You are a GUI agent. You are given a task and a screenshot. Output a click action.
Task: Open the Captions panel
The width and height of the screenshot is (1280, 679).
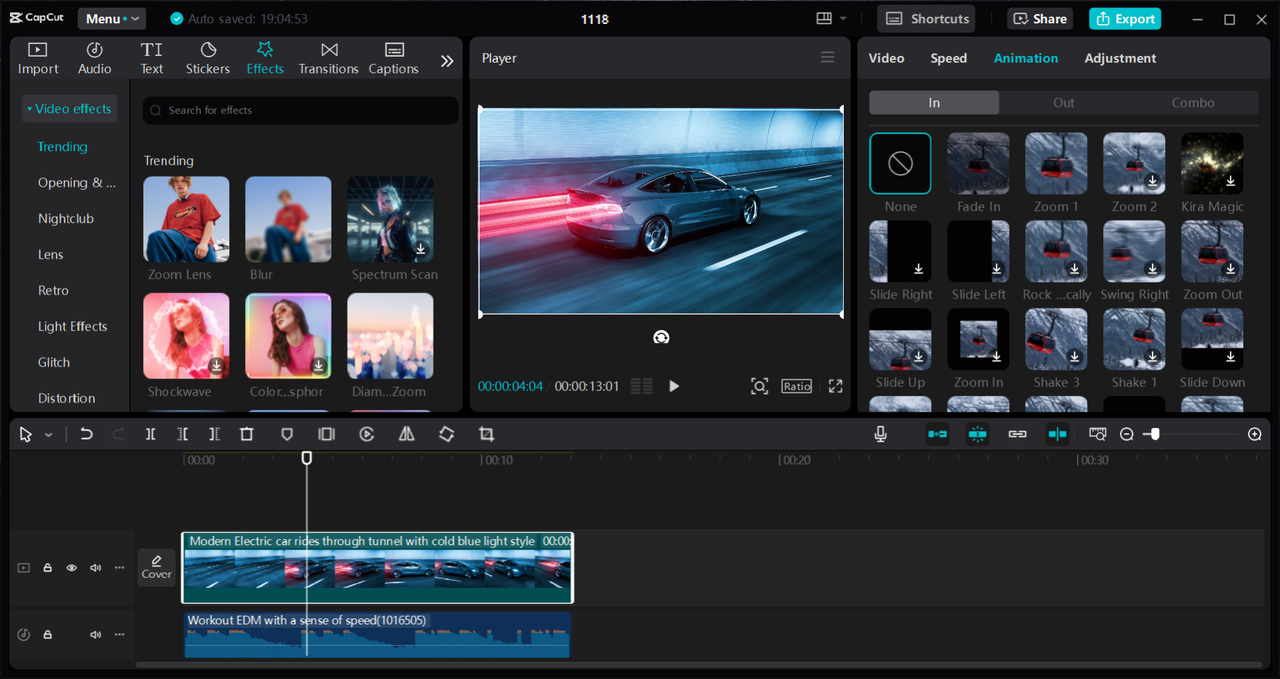393,59
